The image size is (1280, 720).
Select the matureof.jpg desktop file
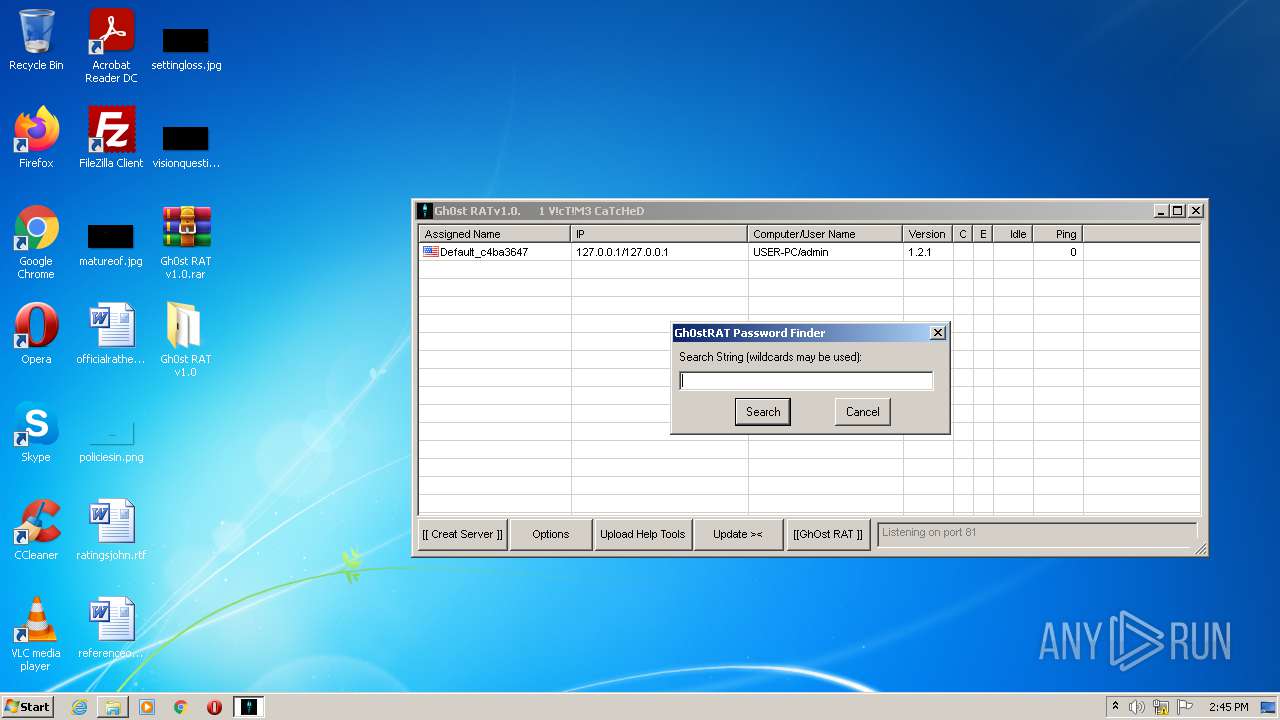pos(111,245)
